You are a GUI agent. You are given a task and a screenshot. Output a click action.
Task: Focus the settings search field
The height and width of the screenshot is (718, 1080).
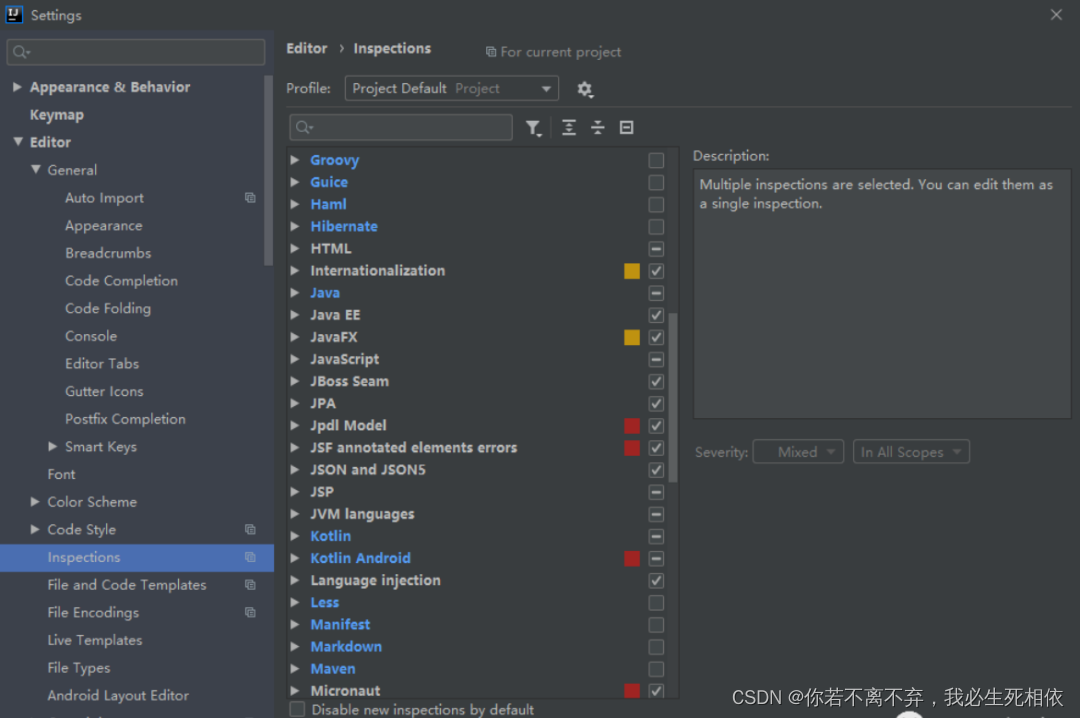pyautogui.click(x=136, y=52)
